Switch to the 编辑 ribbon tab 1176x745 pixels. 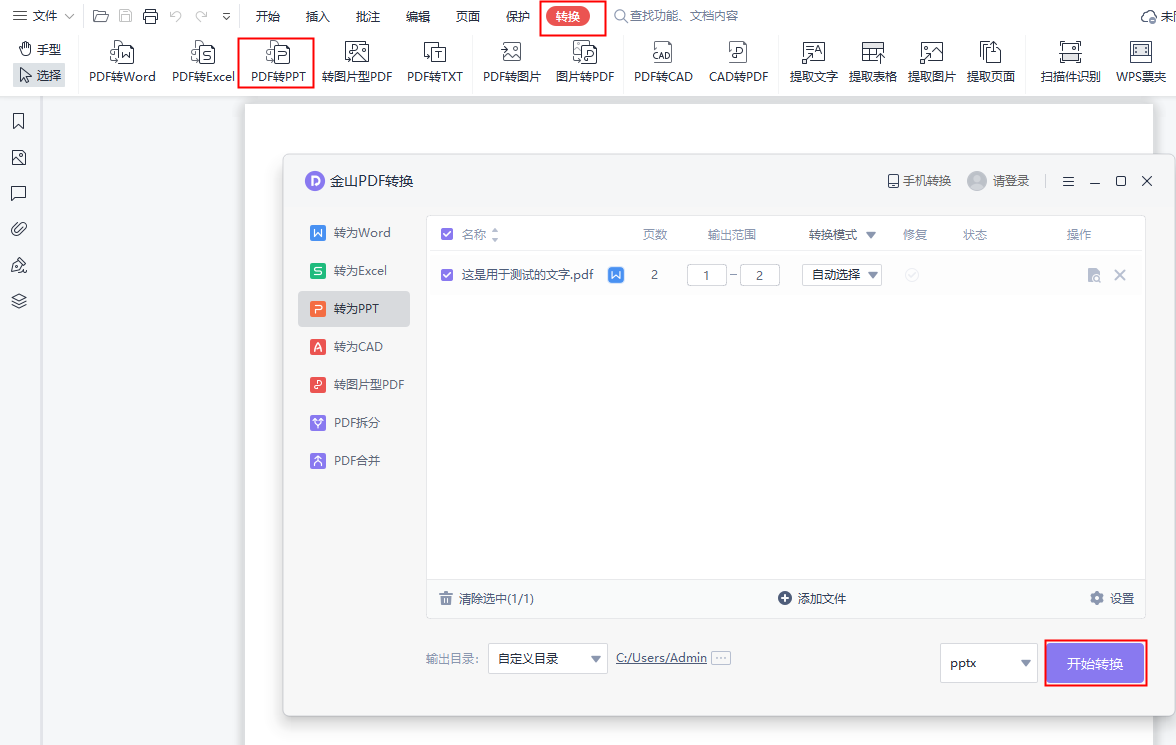coord(418,17)
